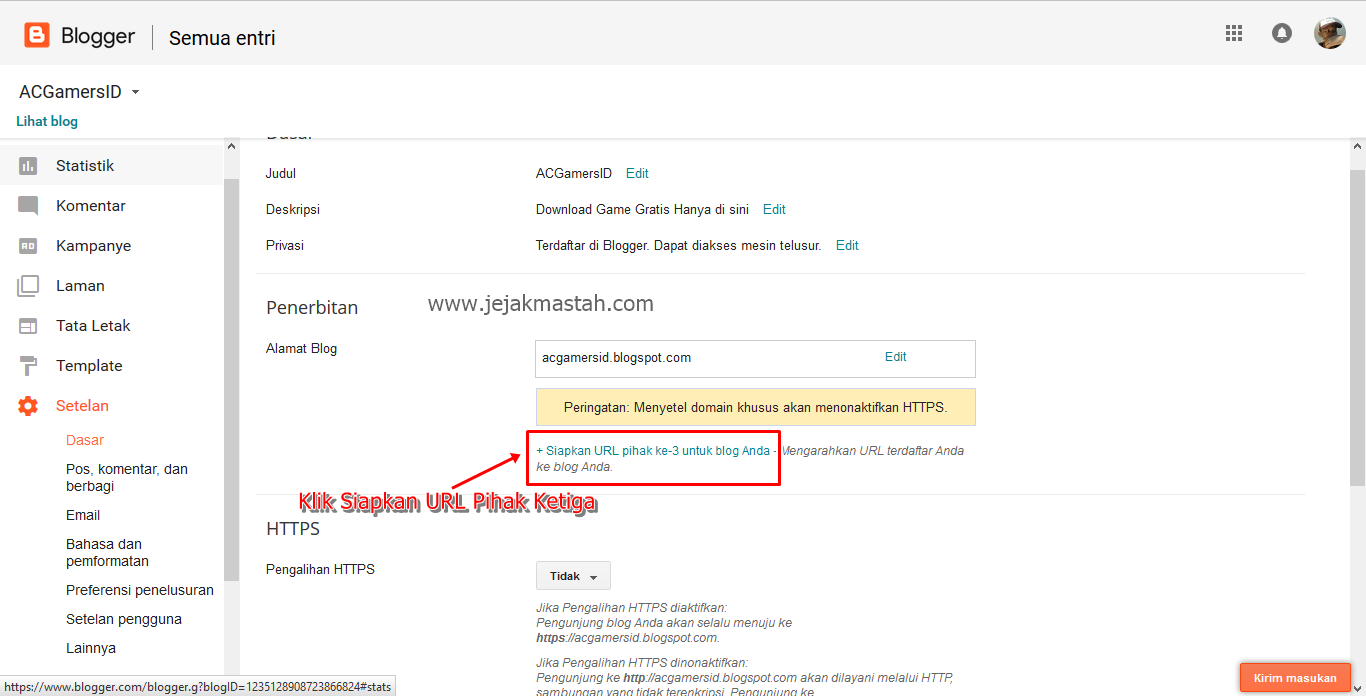Screen dimensions: 1366x696
Task: Click the HTTPS section heading
Action: point(293,529)
